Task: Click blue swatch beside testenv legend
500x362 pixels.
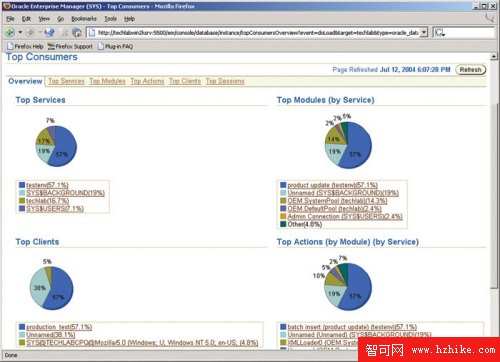Action: pos(22,185)
